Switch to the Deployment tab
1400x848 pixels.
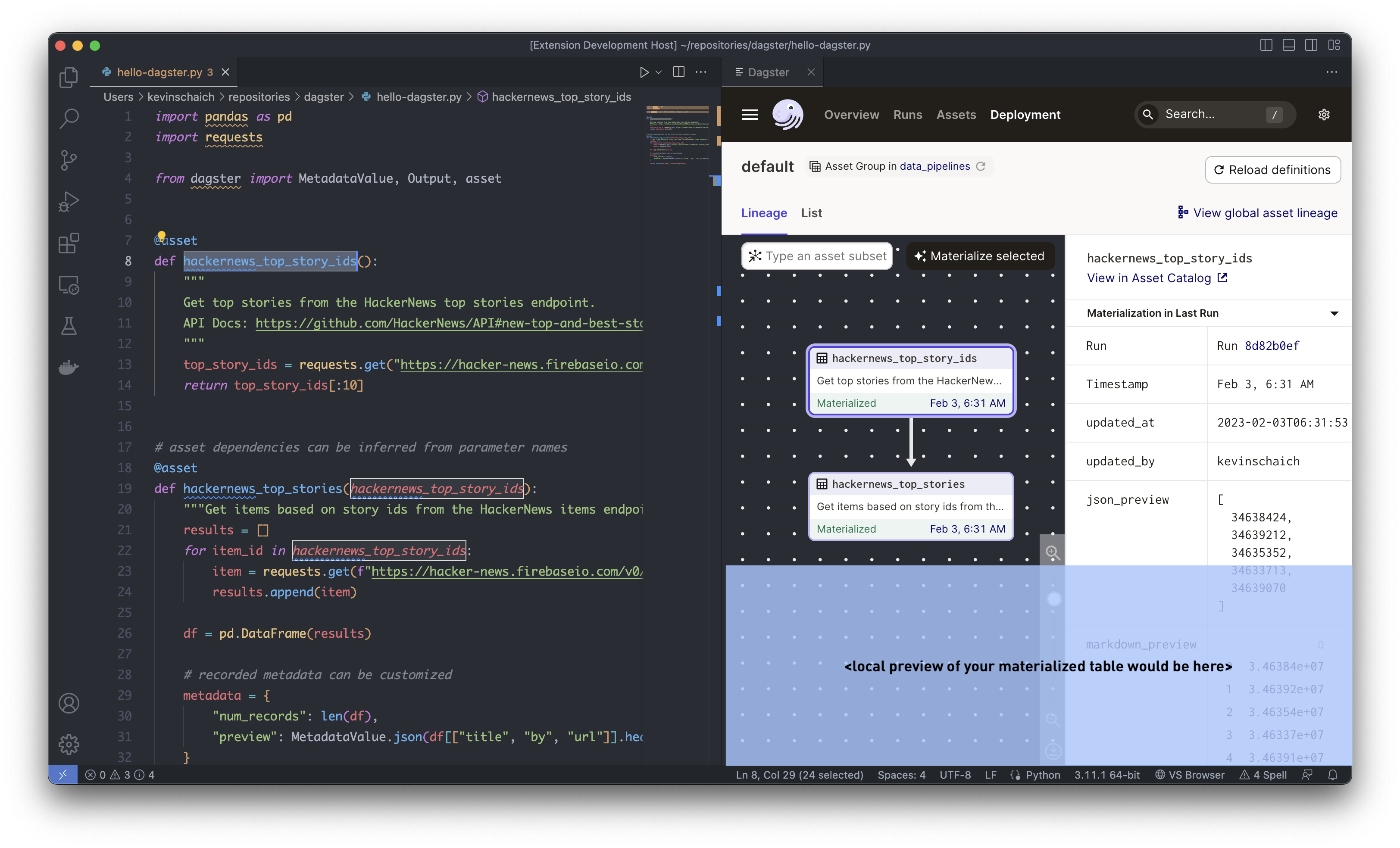pos(1025,114)
